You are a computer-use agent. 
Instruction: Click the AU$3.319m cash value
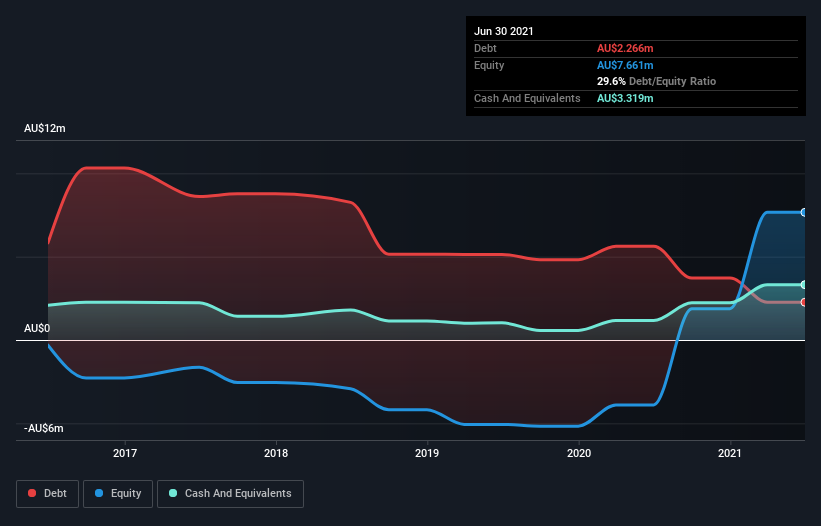625,98
